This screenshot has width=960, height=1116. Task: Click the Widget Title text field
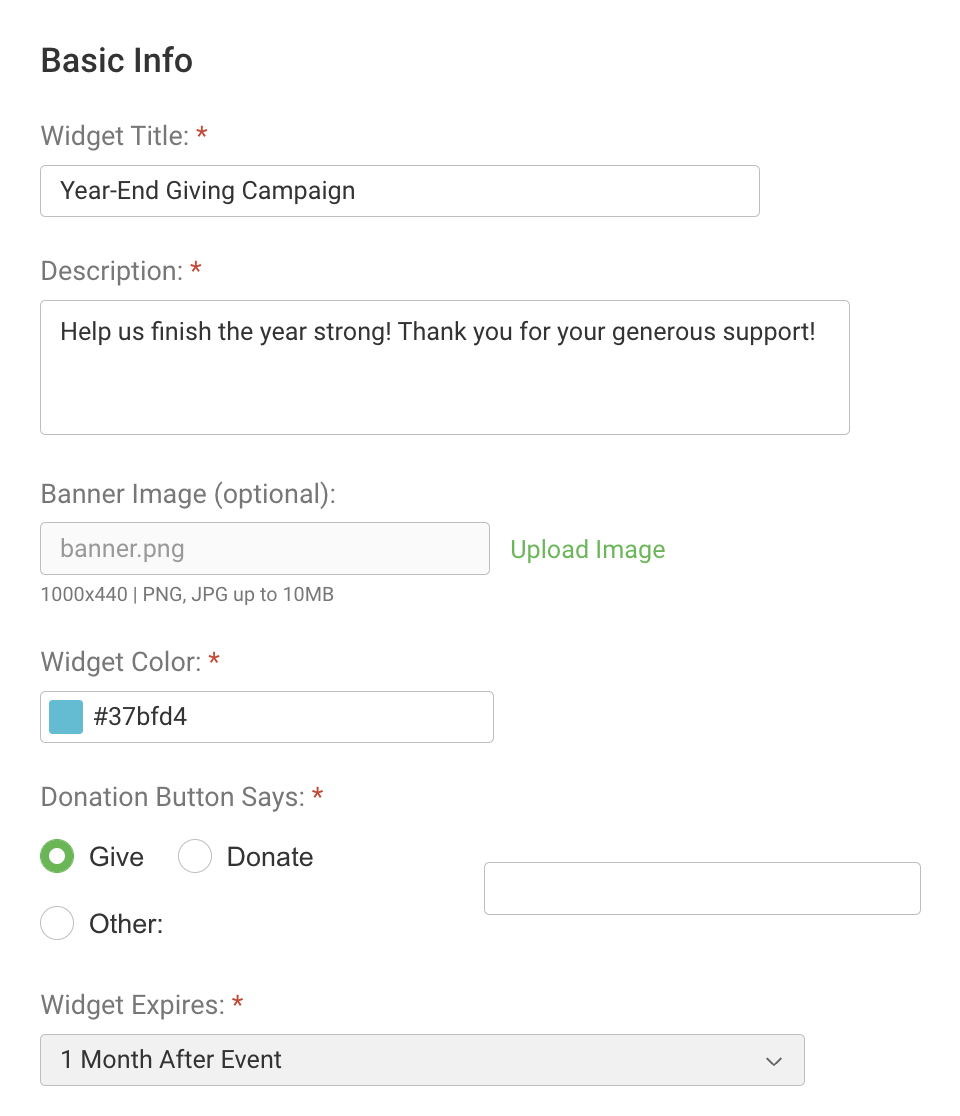click(x=400, y=191)
